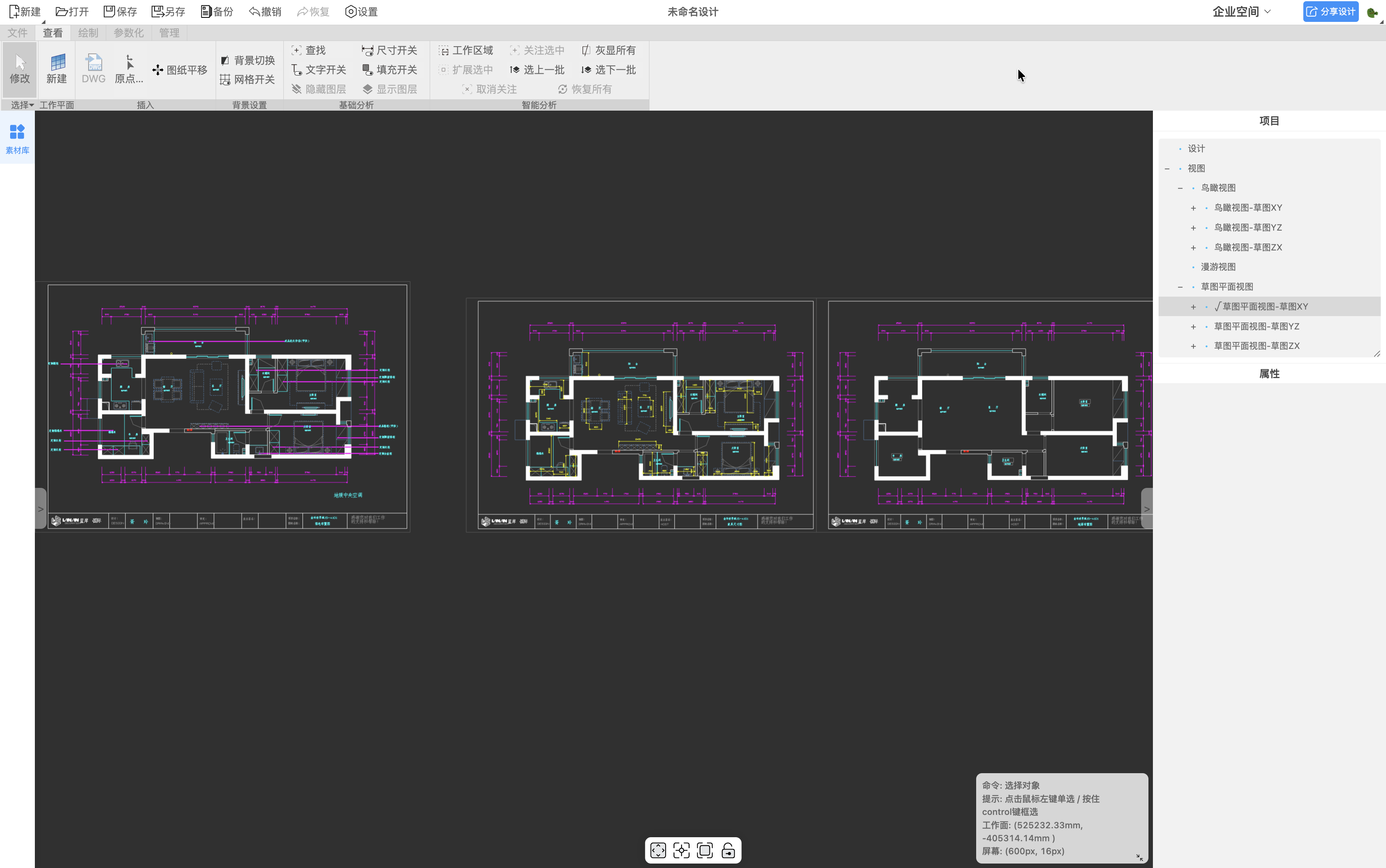Click 扩展选中 extend selection
This screenshot has width=1386, height=868.
pos(466,70)
